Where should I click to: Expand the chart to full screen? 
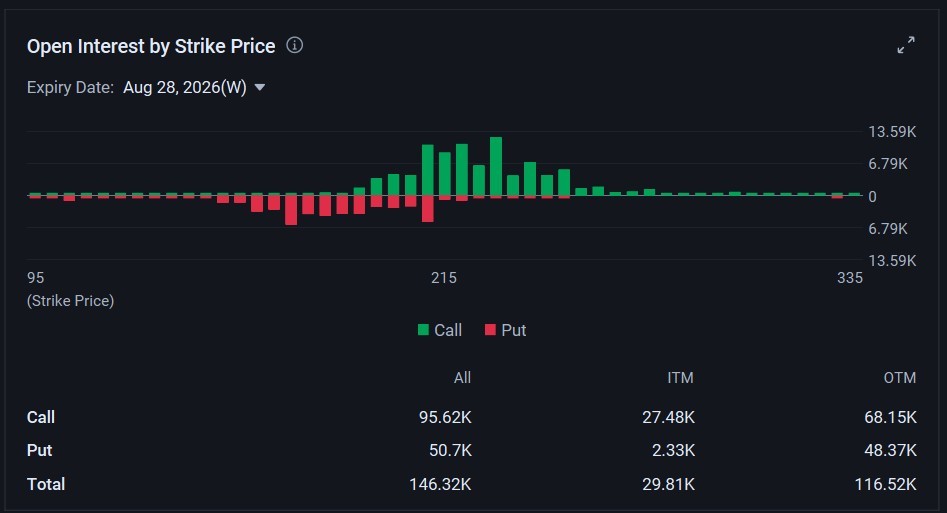(906, 45)
